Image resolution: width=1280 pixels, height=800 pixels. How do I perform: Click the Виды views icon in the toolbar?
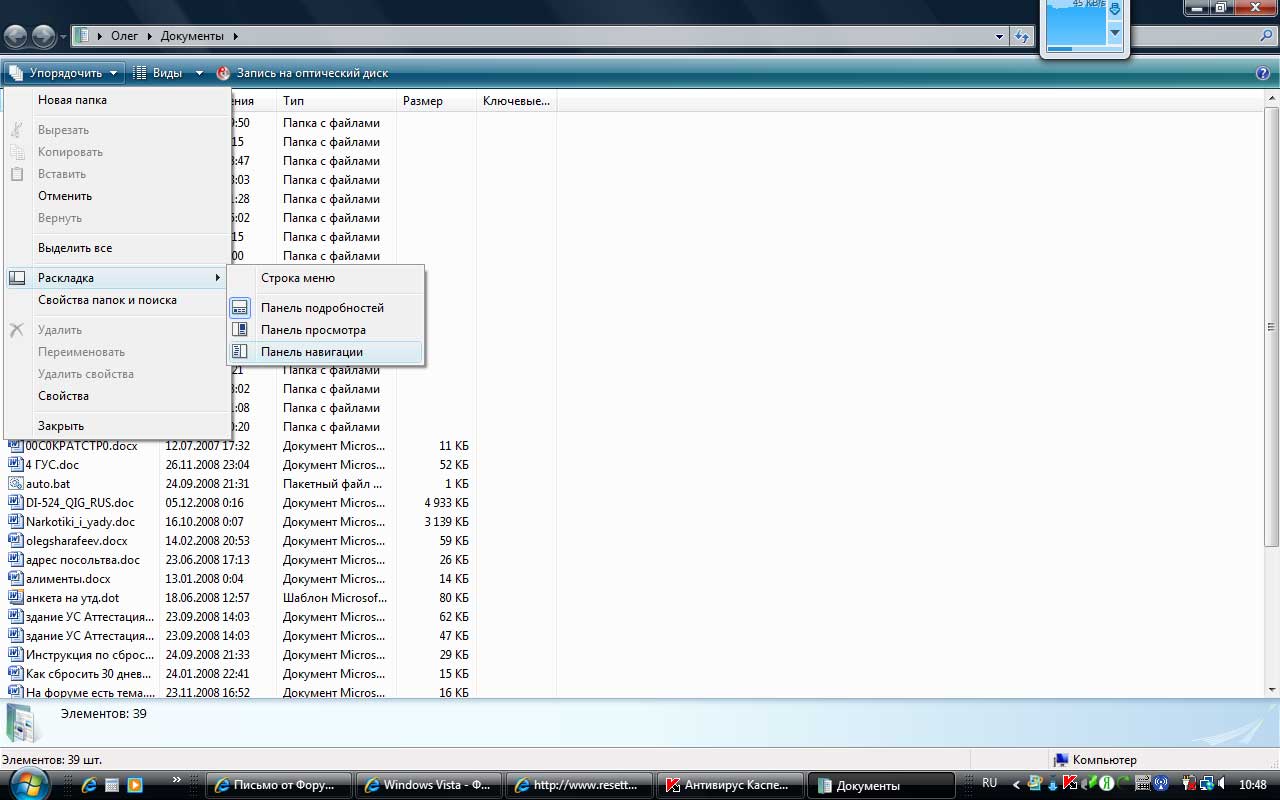(140, 73)
